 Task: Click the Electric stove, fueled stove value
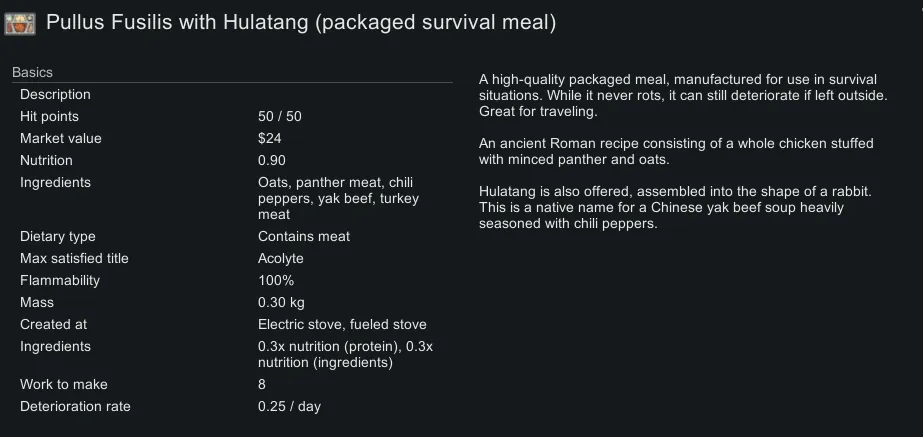coord(342,324)
